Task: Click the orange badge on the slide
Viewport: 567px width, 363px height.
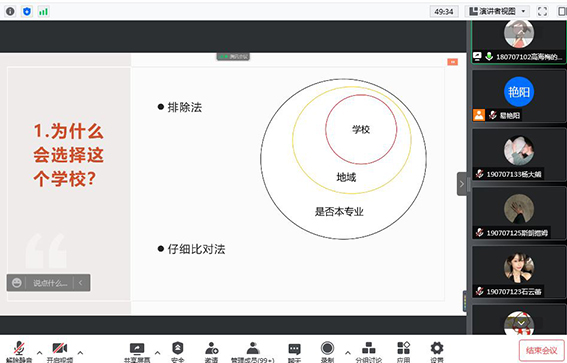Action: [452, 62]
